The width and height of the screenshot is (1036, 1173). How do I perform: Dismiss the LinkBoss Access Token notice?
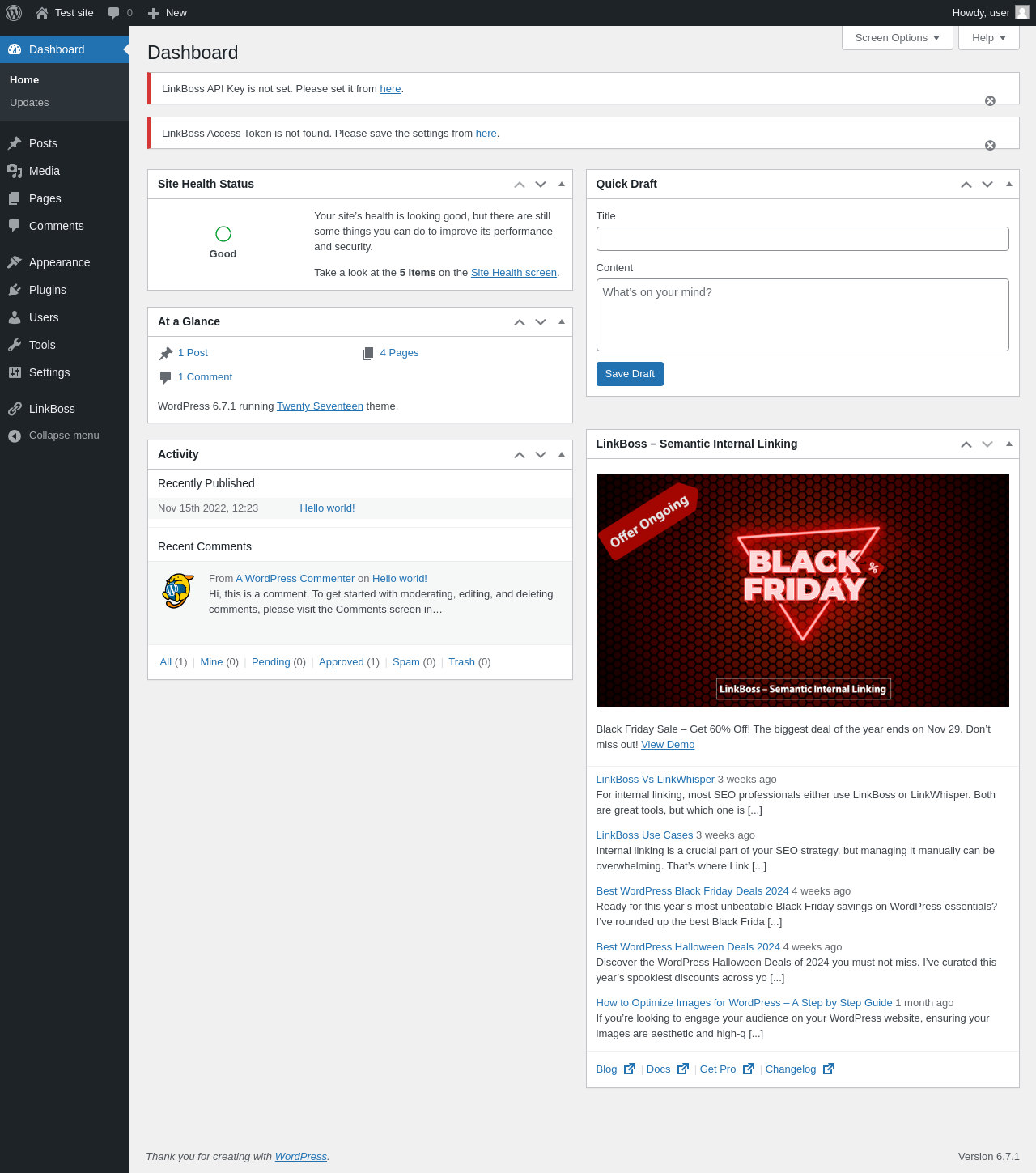click(x=990, y=146)
